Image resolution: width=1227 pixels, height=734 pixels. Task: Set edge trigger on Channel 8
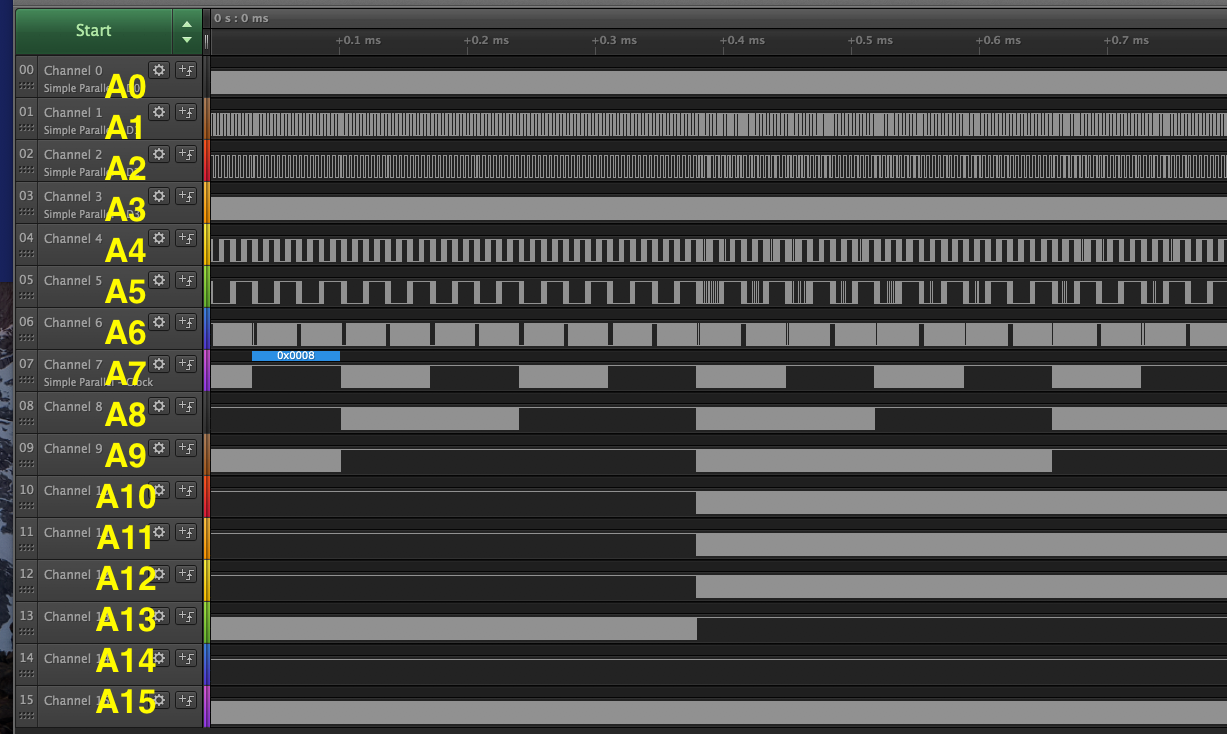pyautogui.click(x=186, y=406)
